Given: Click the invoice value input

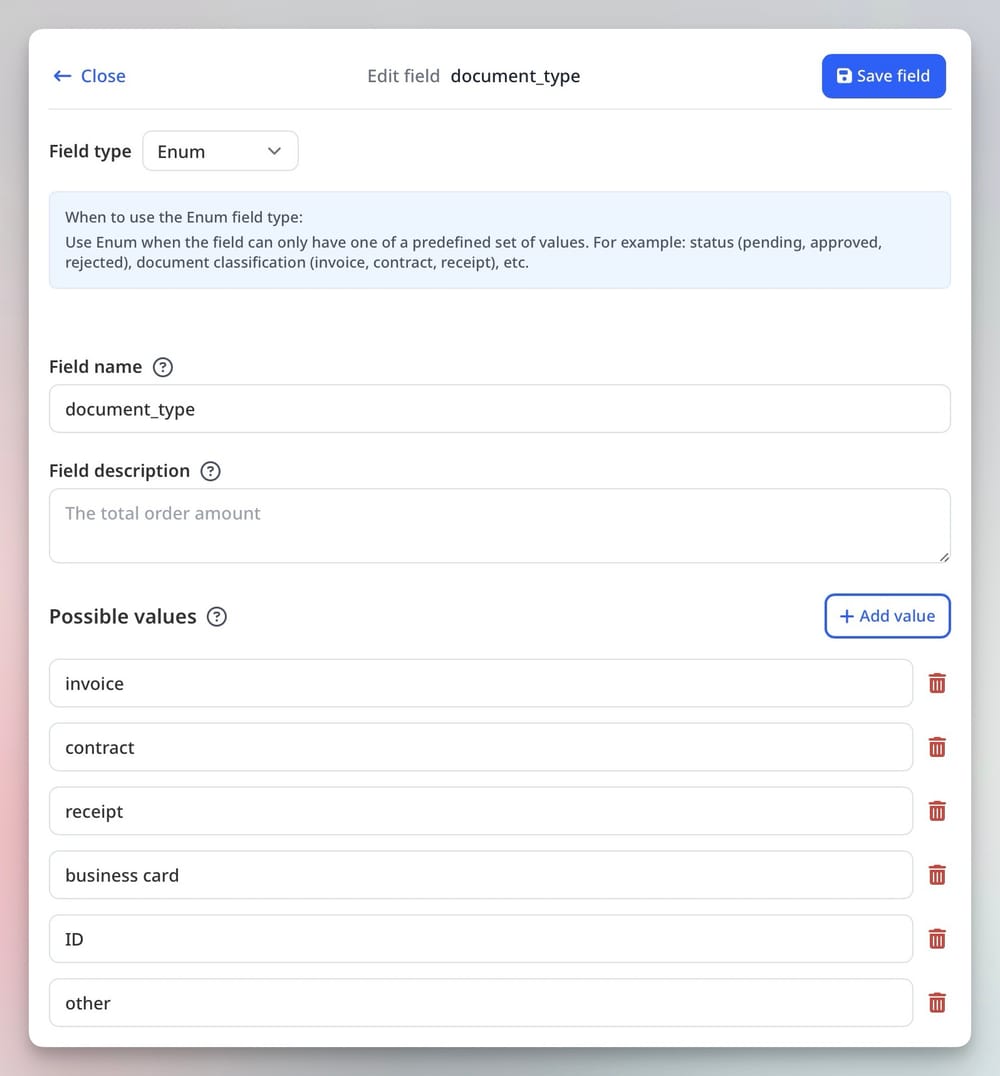Looking at the screenshot, I should [480, 683].
